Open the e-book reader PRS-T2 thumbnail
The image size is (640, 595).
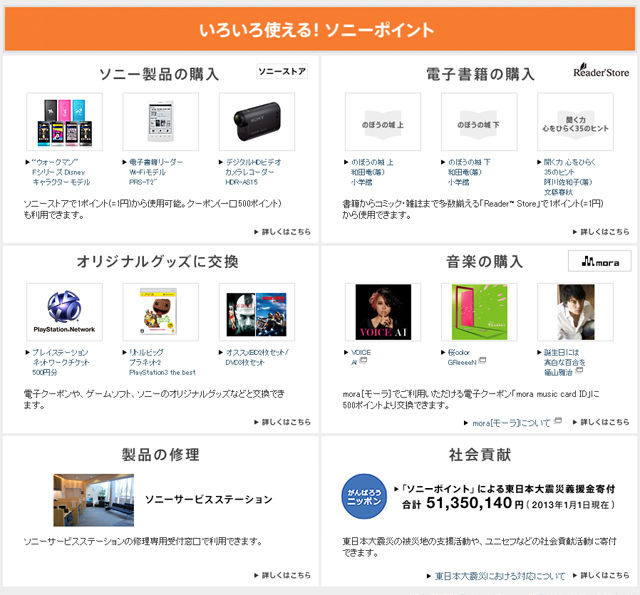160,122
